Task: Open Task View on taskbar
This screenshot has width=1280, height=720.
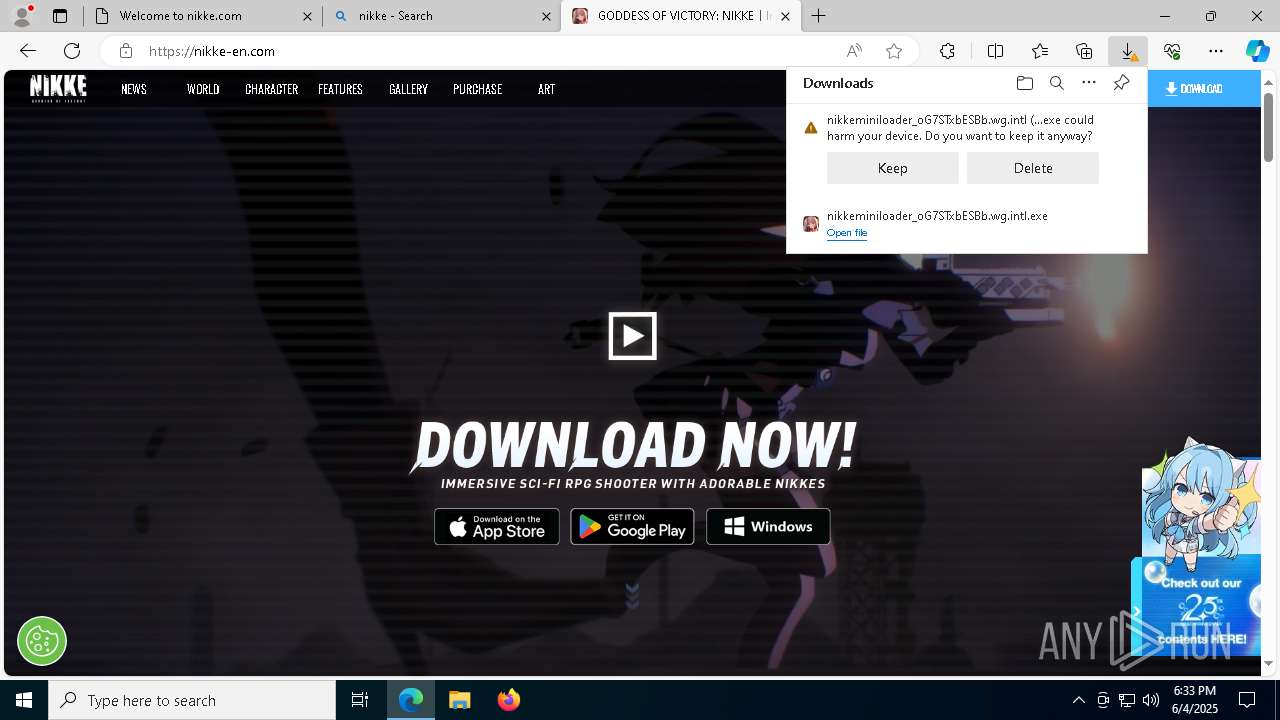Action: click(x=360, y=700)
